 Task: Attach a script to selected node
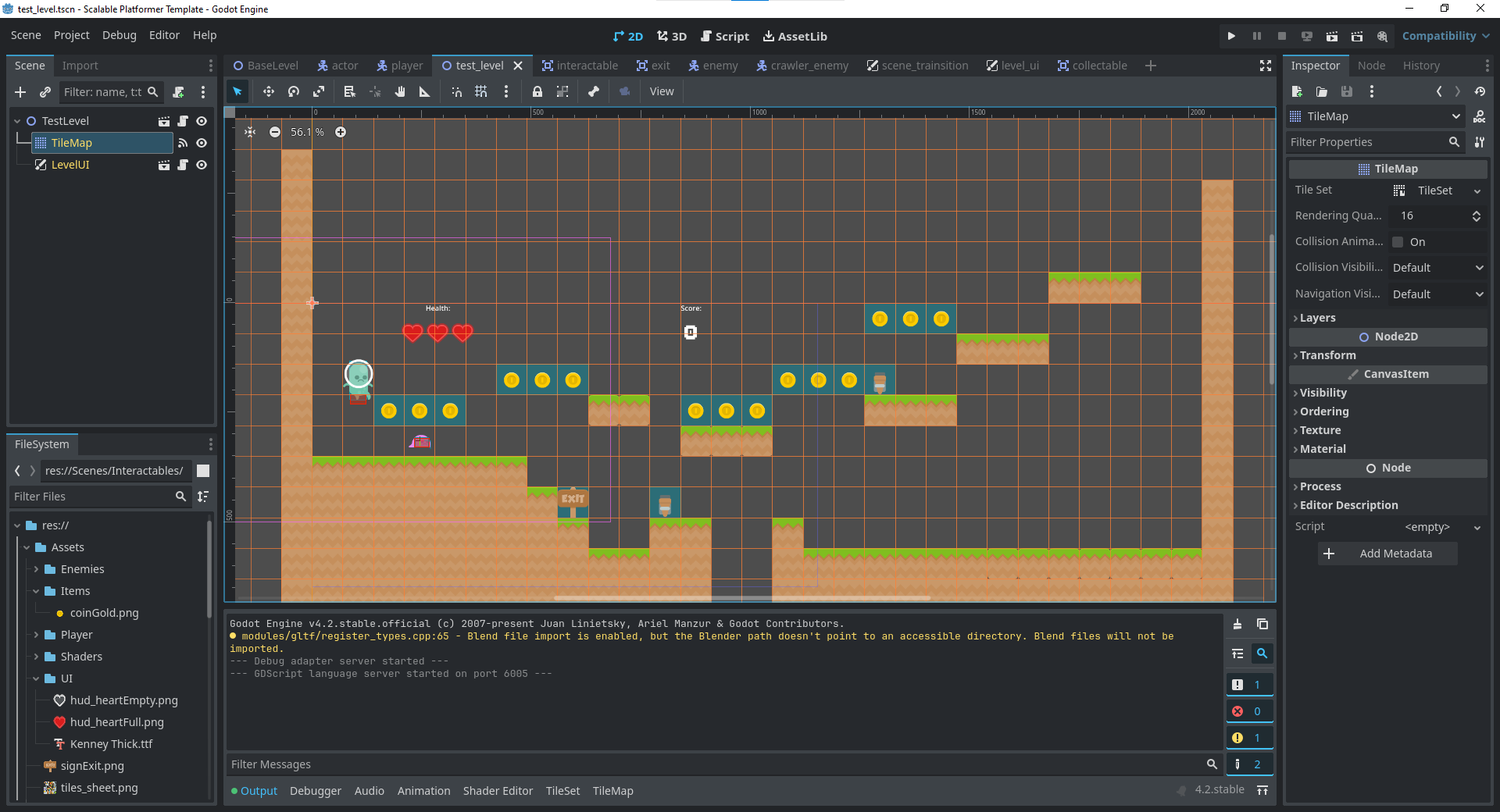click(x=179, y=92)
